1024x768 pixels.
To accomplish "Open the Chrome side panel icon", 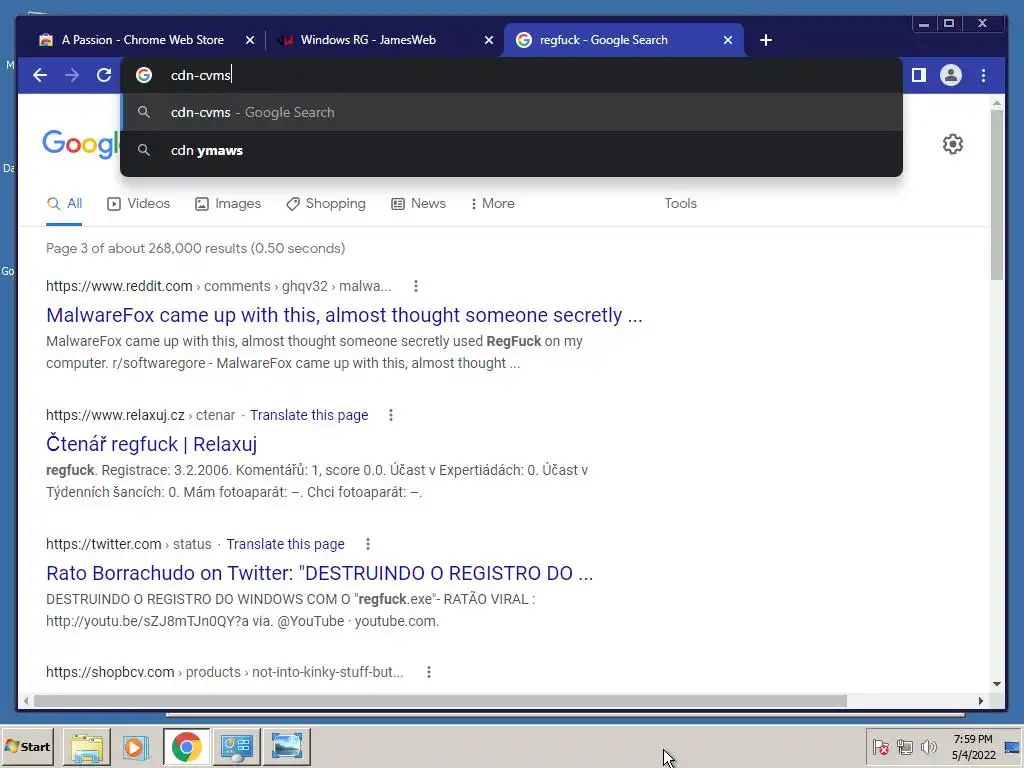I will click(x=919, y=75).
